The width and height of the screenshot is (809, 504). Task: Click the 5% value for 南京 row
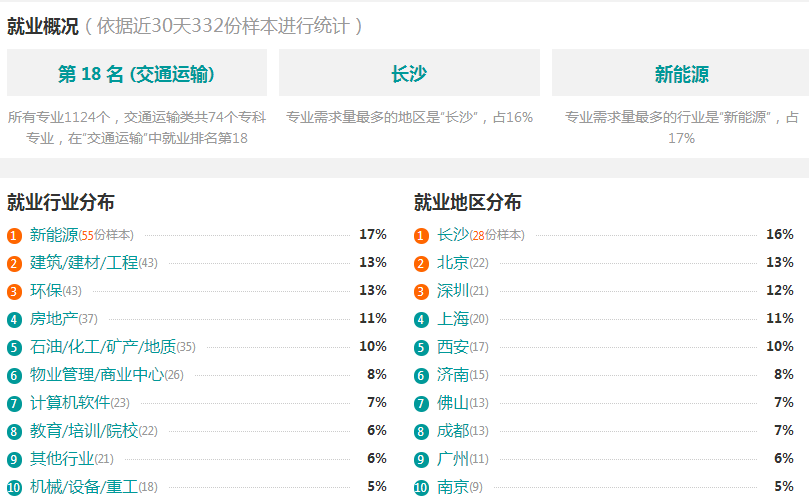coord(784,486)
